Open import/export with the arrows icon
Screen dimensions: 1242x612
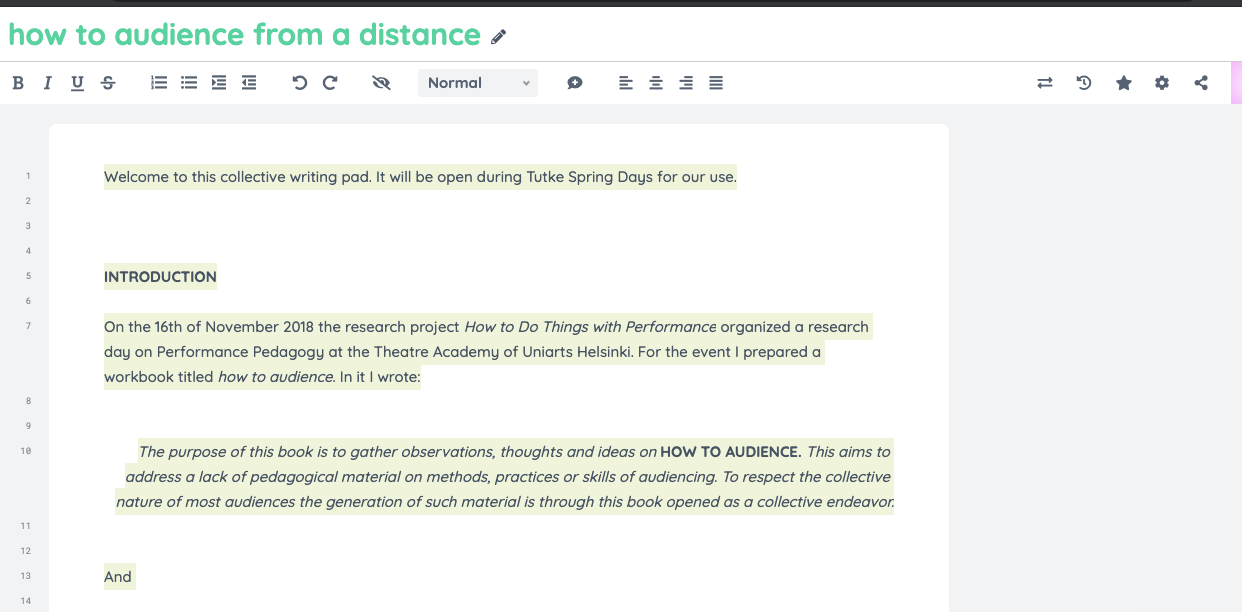[x=1045, y=83]
